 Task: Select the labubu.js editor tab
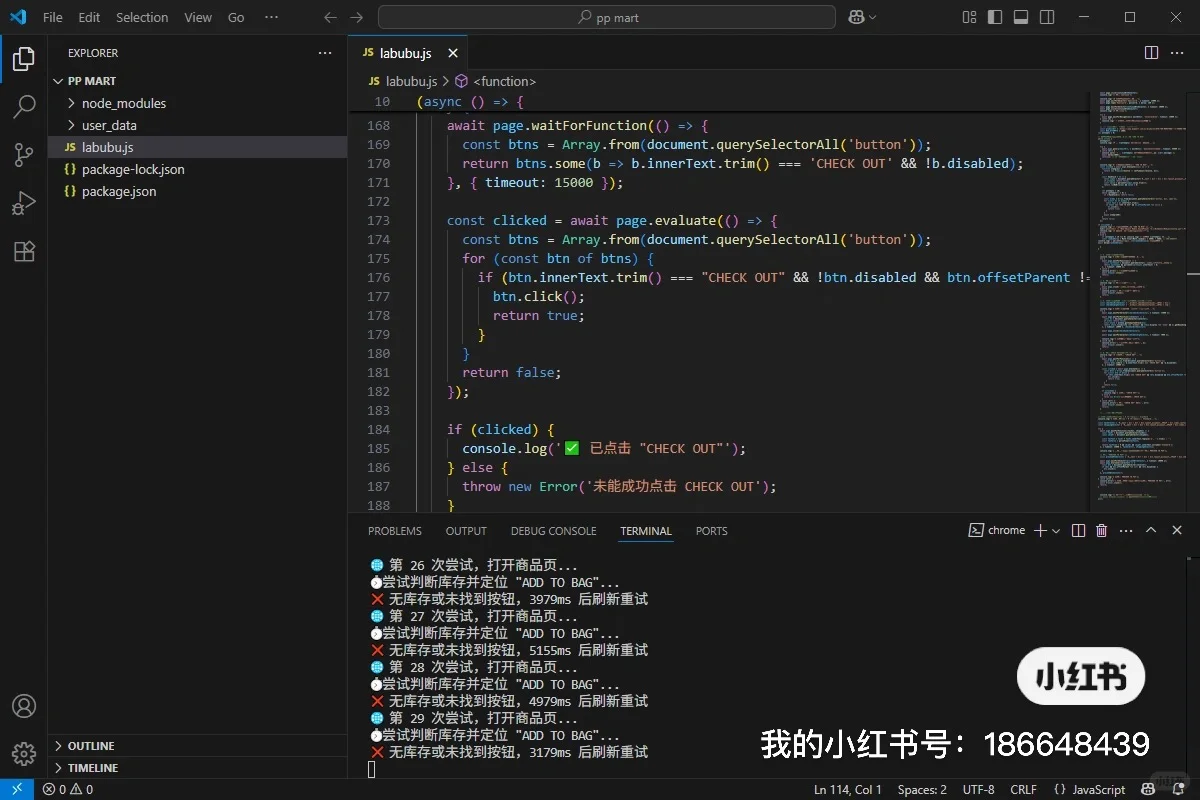(x=408, y=53)
